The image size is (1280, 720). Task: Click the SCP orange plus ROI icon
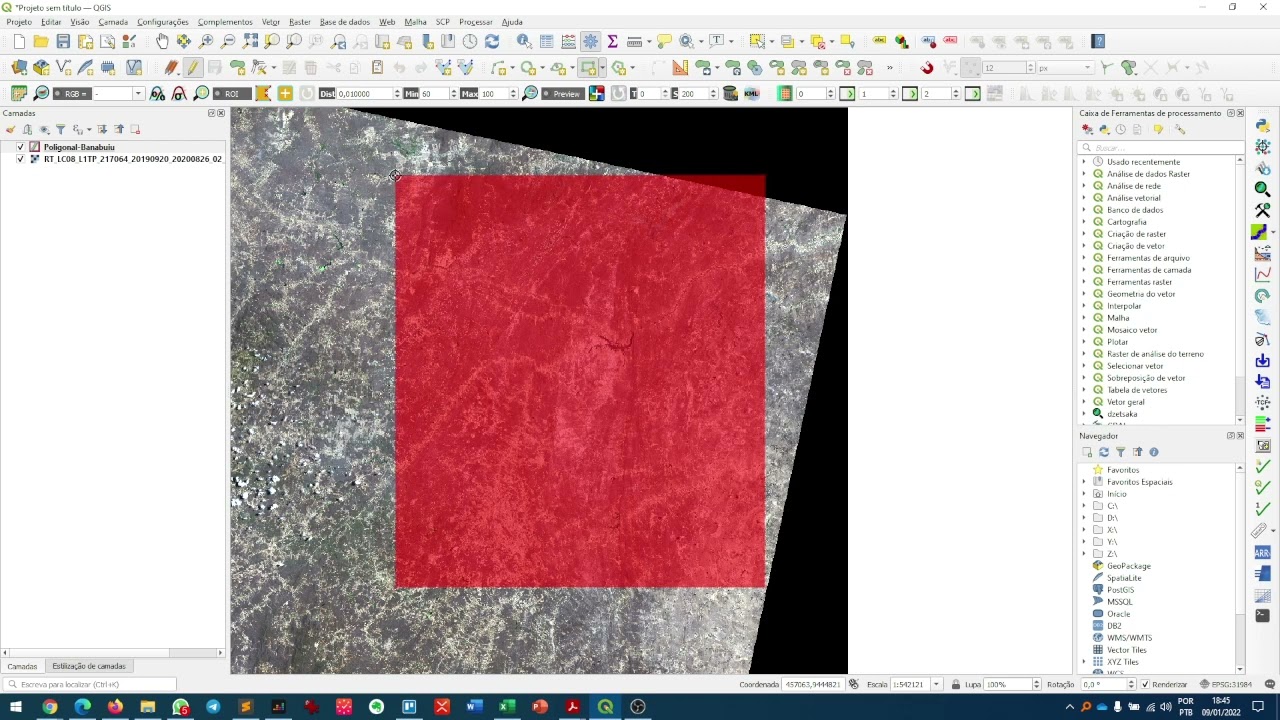tap(285, 93)
